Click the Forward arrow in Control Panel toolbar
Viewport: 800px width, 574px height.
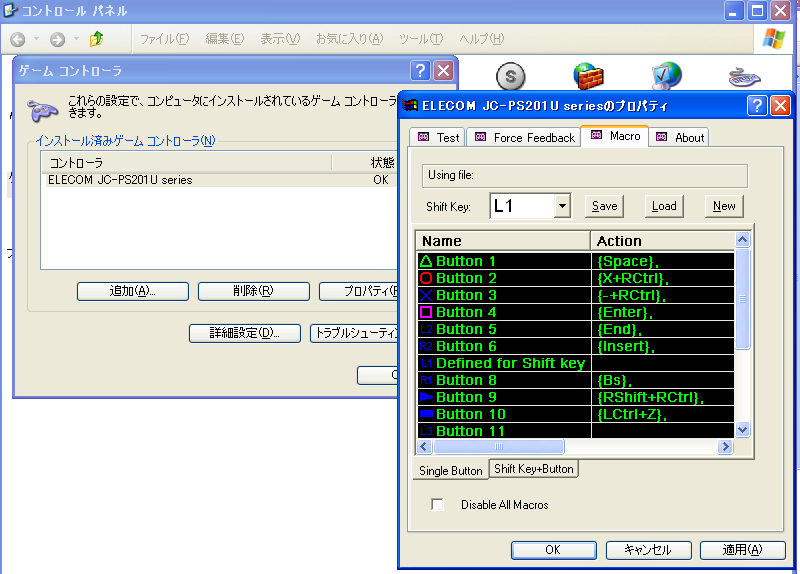(x=57, y=39)
